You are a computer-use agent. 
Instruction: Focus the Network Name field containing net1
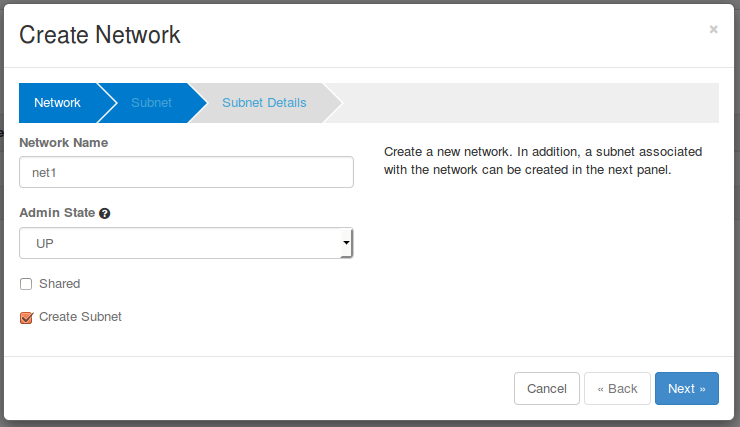point(186,172)
